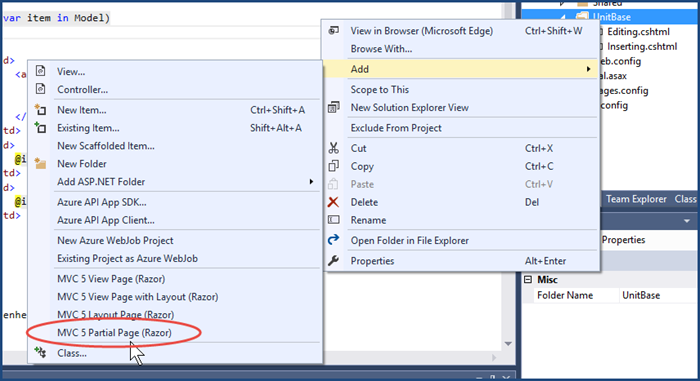Click the New Folder icon
The image size is (700, 381).
pos(41,163)
